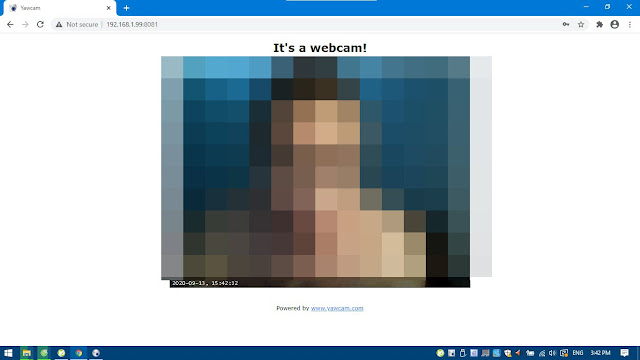This screenshot has width=640, height=360.
Task: Open File Explorer from the taskbar
Action: pos(27,353)
